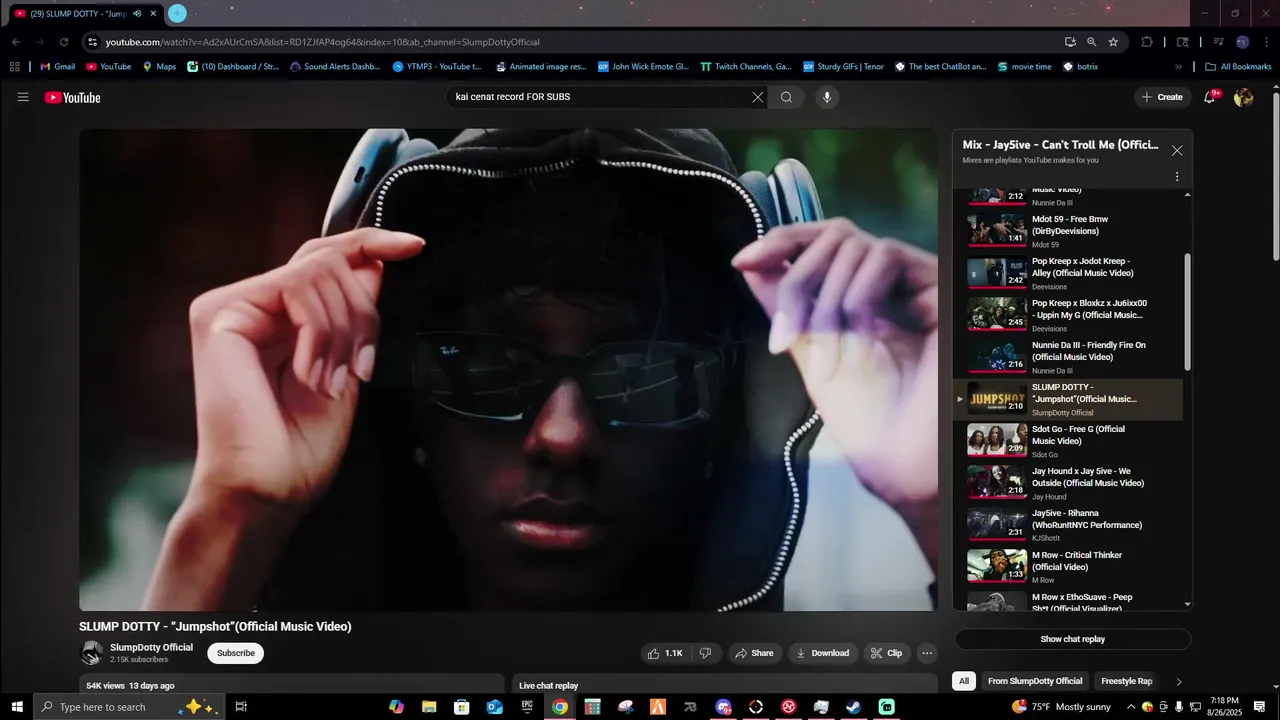Image resolution: width=1280 pixels, height=720 pixels.
Task: Open the All Bookmarks folder
Action: click(x=1238, y=67)
